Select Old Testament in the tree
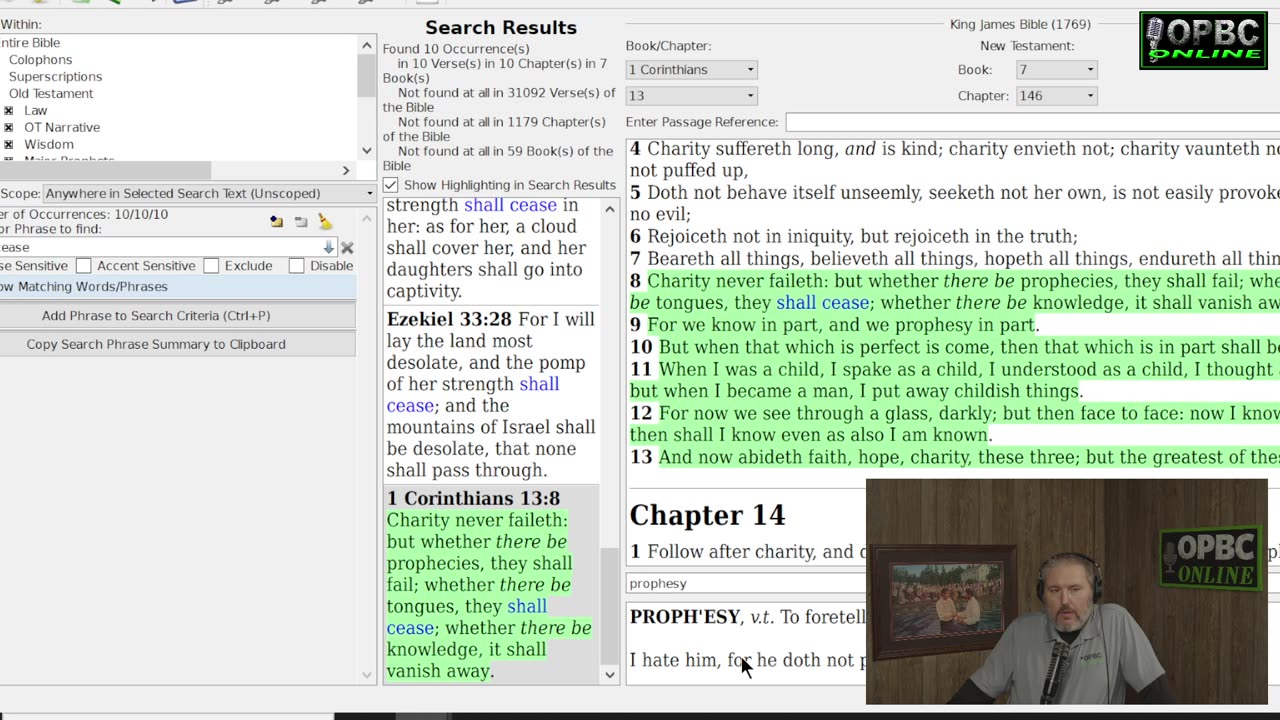This screenshot has height=720, width=1280. (51, 94)
